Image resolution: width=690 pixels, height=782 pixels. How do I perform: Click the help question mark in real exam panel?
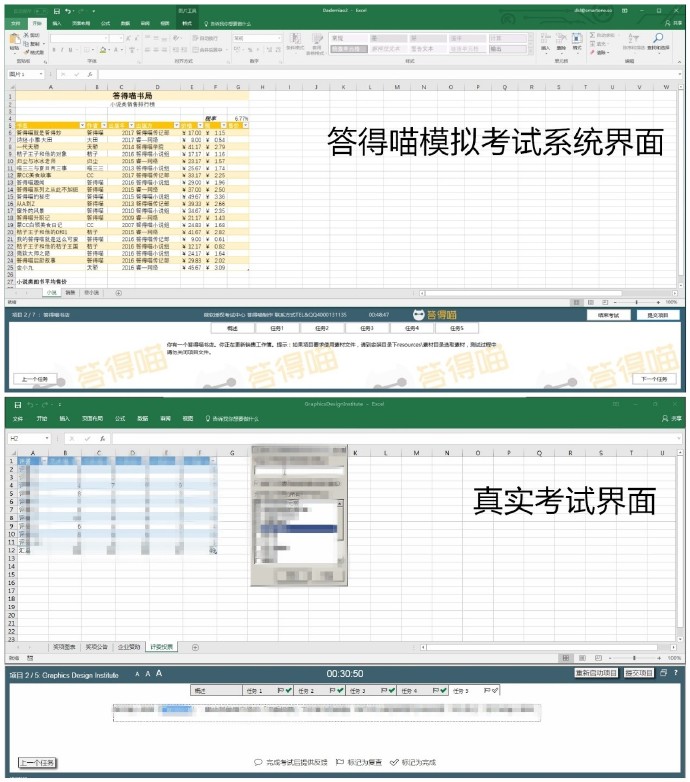tap(676, 673)
